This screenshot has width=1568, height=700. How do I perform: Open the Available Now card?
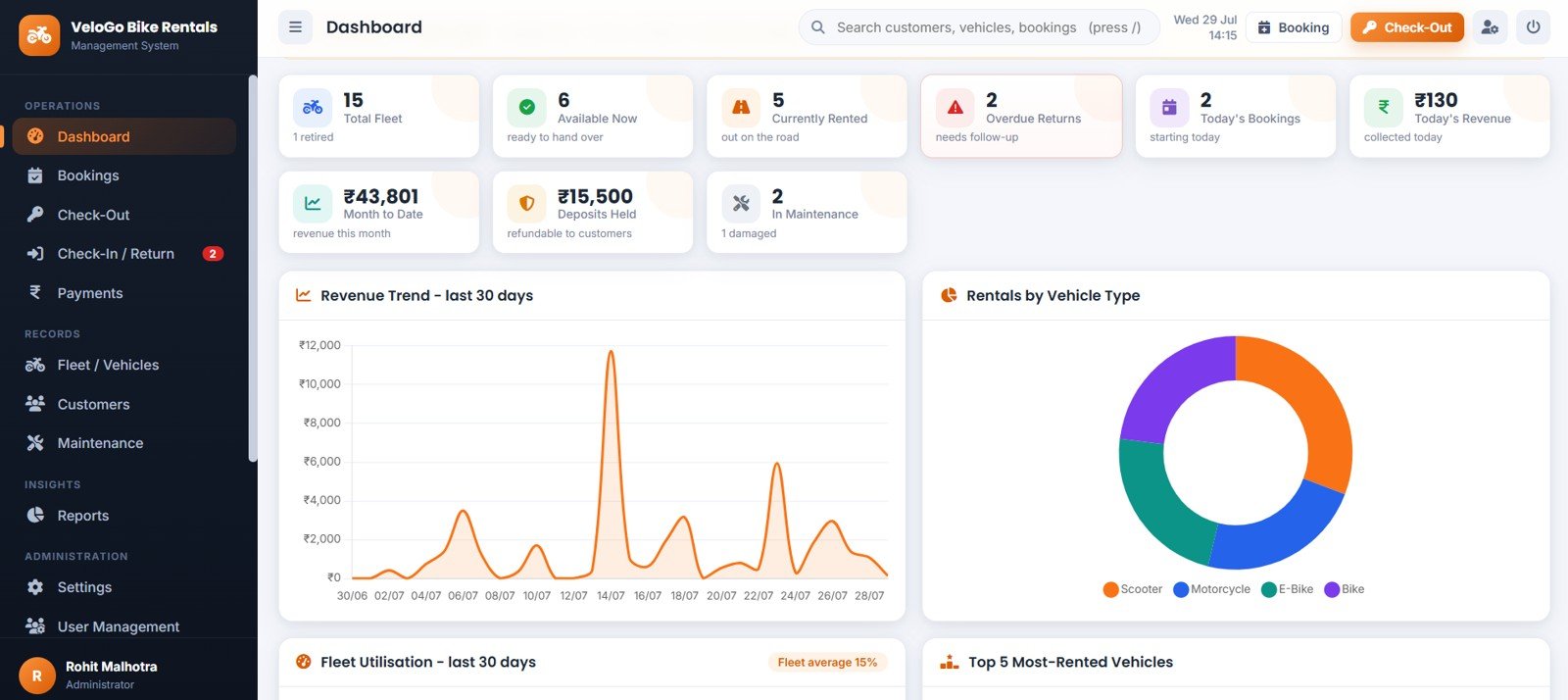pyautogui.click(x=593, y=116)
